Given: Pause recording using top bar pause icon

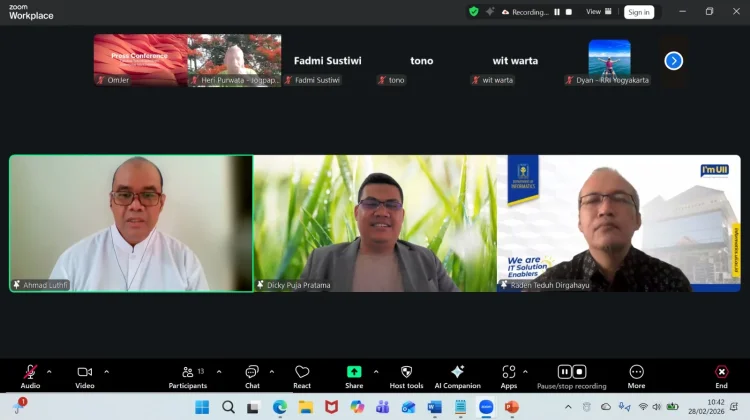Looking at the screenshot, I should [557, 12].
